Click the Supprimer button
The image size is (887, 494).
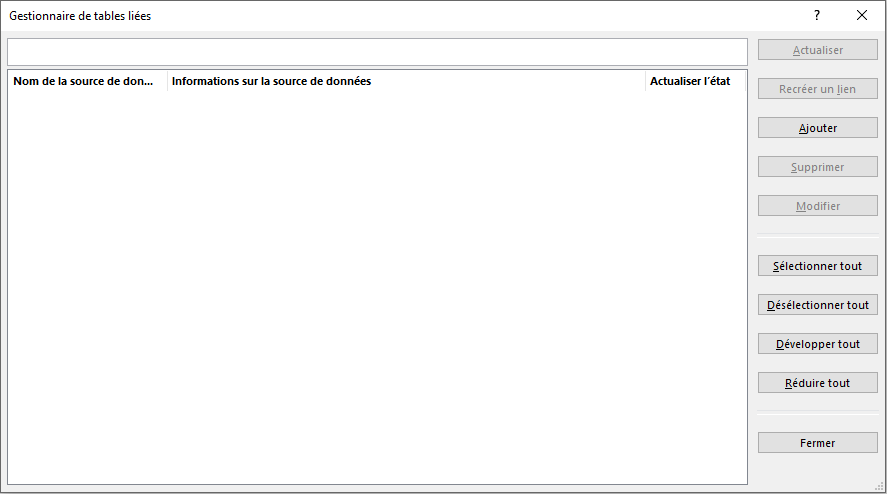[817, 167]
